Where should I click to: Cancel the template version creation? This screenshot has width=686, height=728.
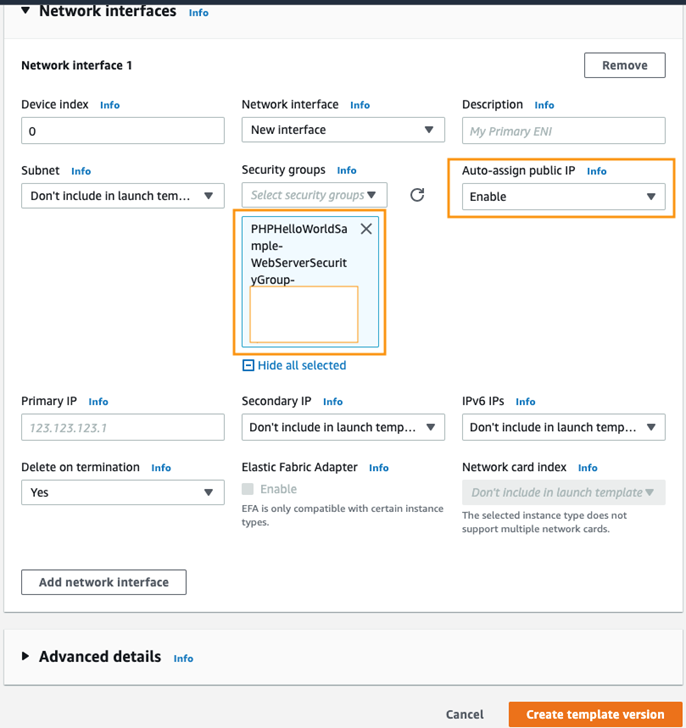(465, 715)
